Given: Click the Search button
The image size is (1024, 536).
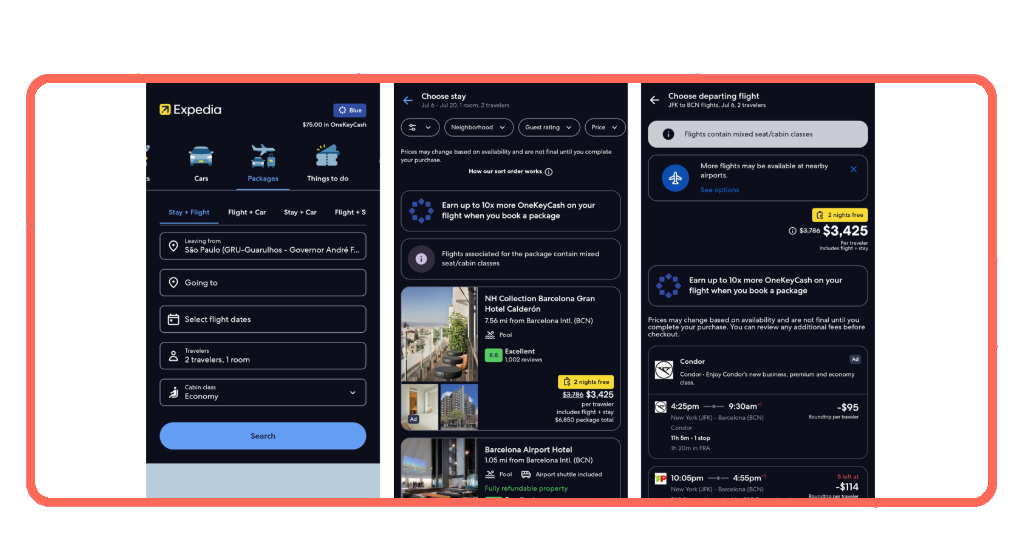Looking at the screenshot, I should tap(263, 435).
